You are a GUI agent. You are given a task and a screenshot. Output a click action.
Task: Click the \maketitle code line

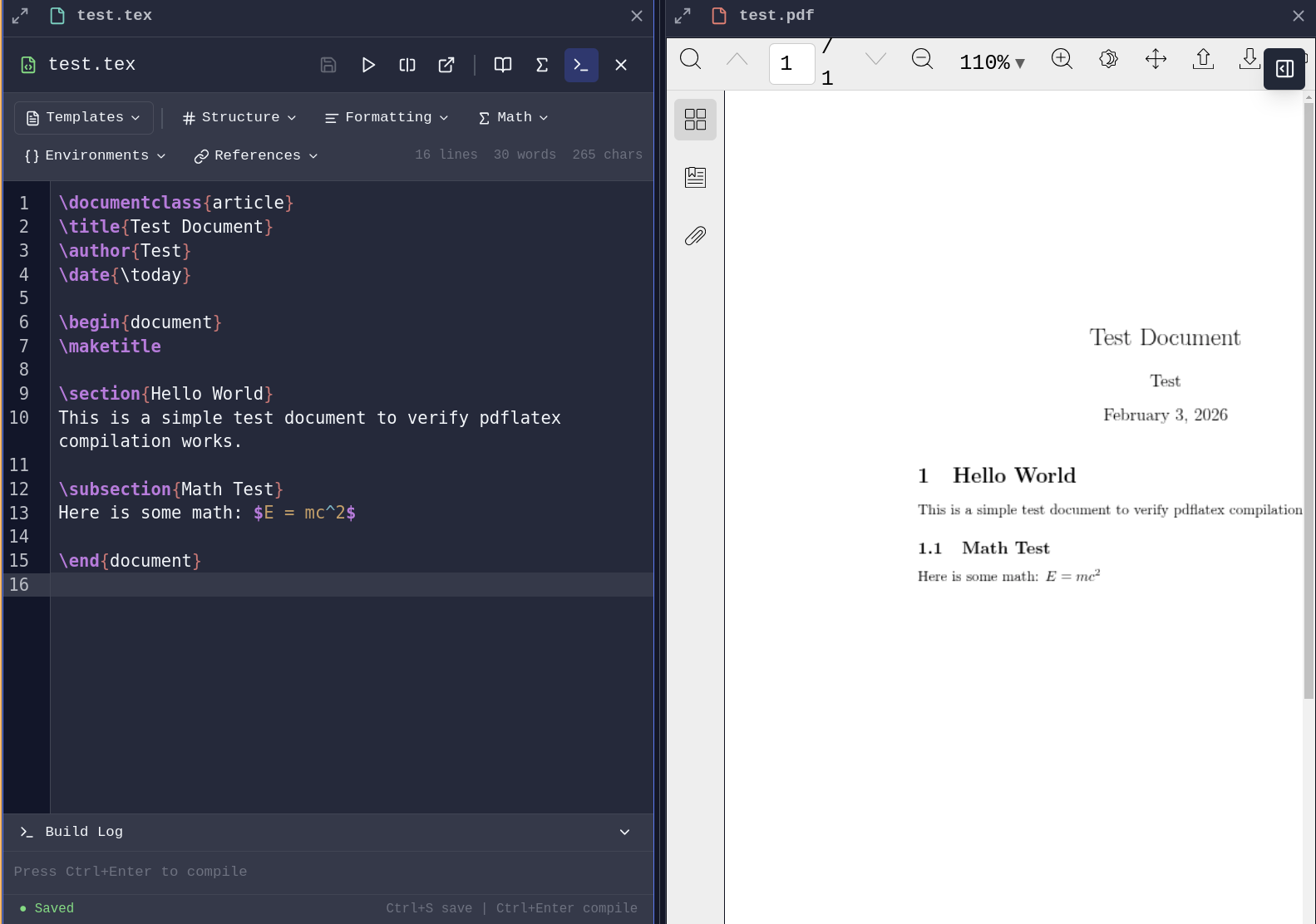[110, 346]
